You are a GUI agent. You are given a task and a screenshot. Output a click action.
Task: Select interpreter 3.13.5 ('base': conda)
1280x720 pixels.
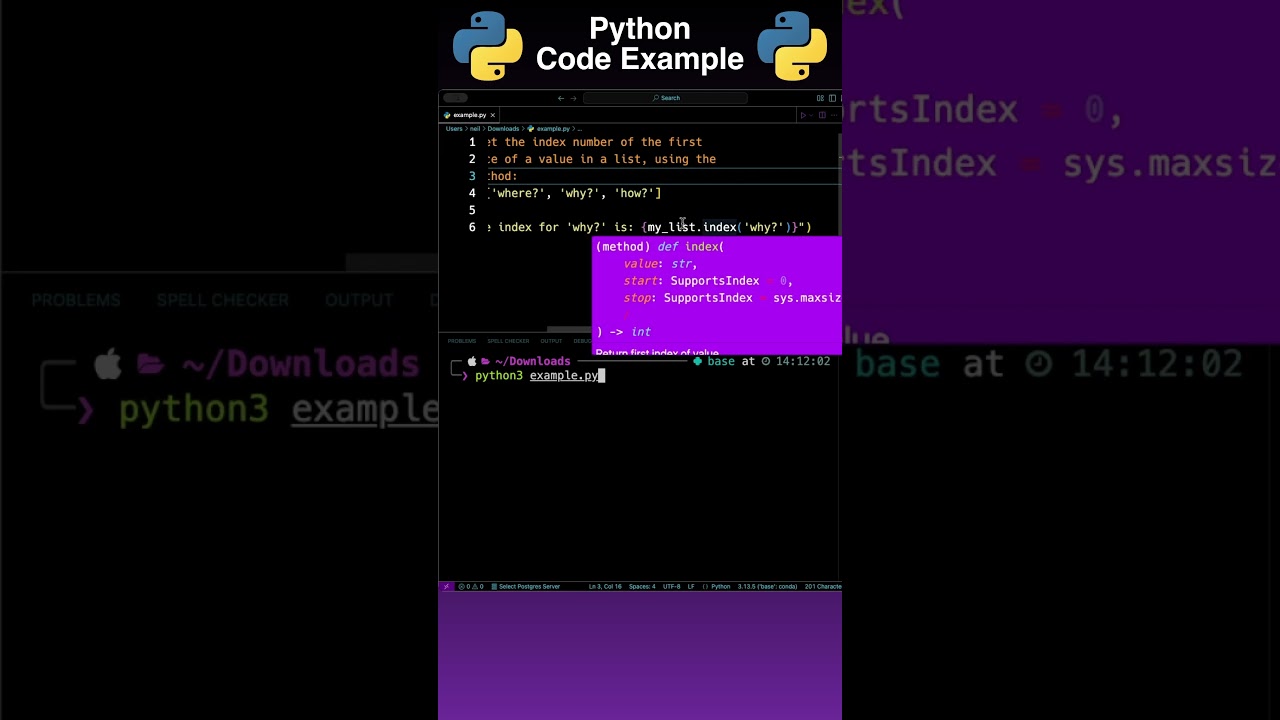pyautogui.click(x=767, y=586)
